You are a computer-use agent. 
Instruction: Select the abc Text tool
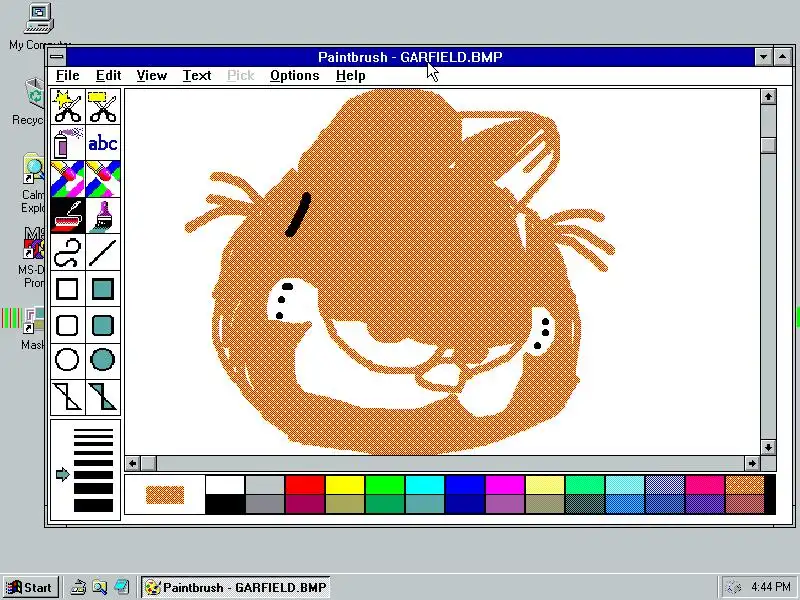click(x=103, y=143)
